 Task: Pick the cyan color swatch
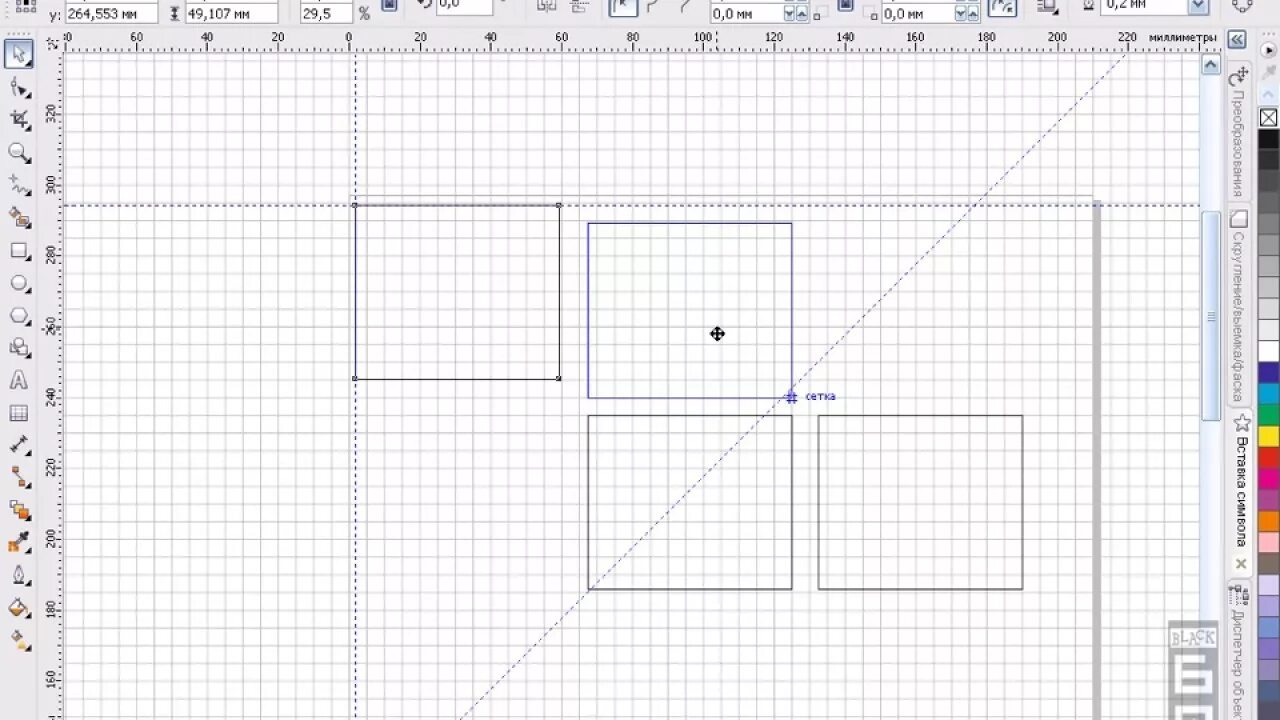[x=1268, y=394]
